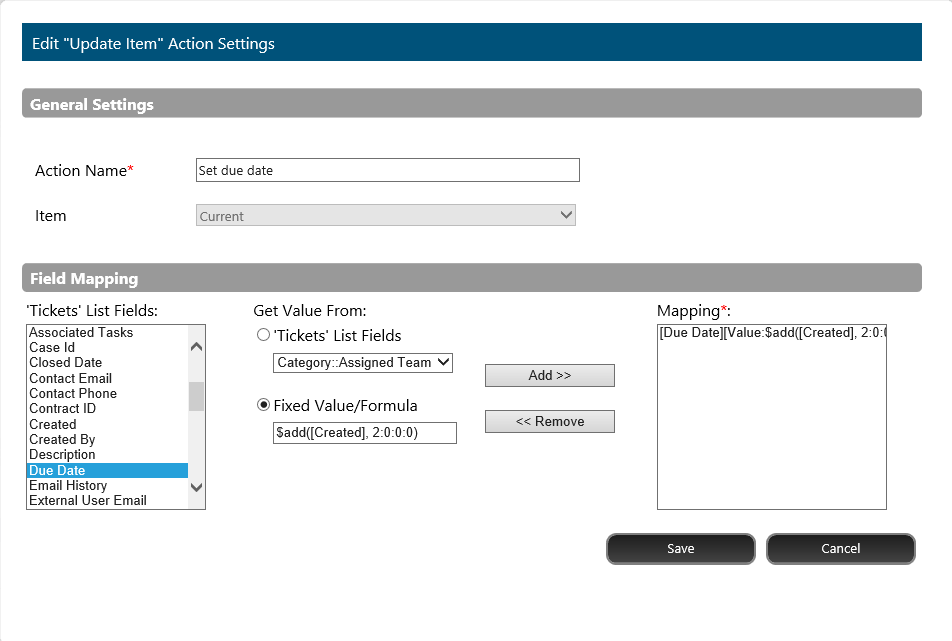Expand the Item dropdown showing Current
The height and width of the screenshot is (641, 952).
pos(385,216)
